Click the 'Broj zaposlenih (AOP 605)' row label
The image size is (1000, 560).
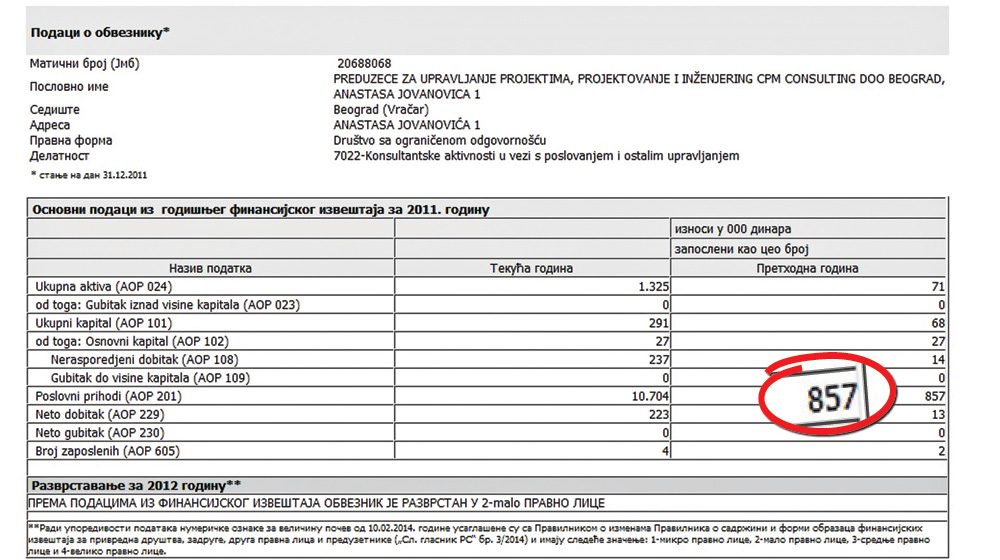[105, 451]
